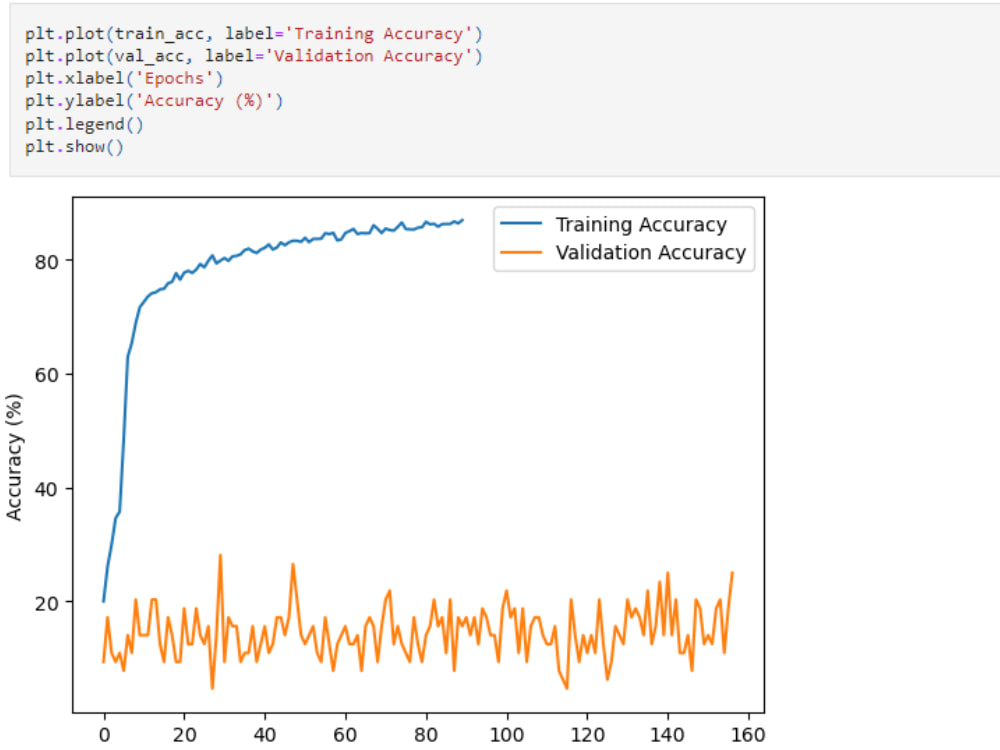Click the plt.ylabel('Accuracy (%)') line
Image resolution: width=1000 pixels, height=750 pixels.
[x=154, y=101]
